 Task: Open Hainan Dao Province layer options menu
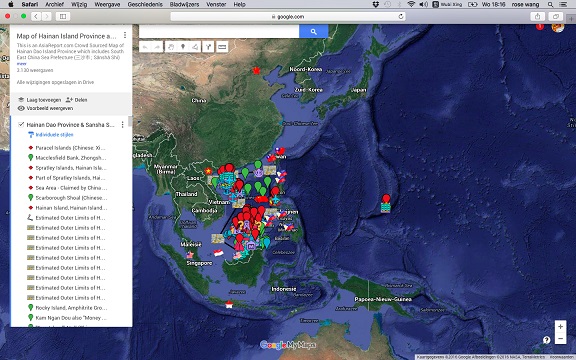click(x=122, y=125)
